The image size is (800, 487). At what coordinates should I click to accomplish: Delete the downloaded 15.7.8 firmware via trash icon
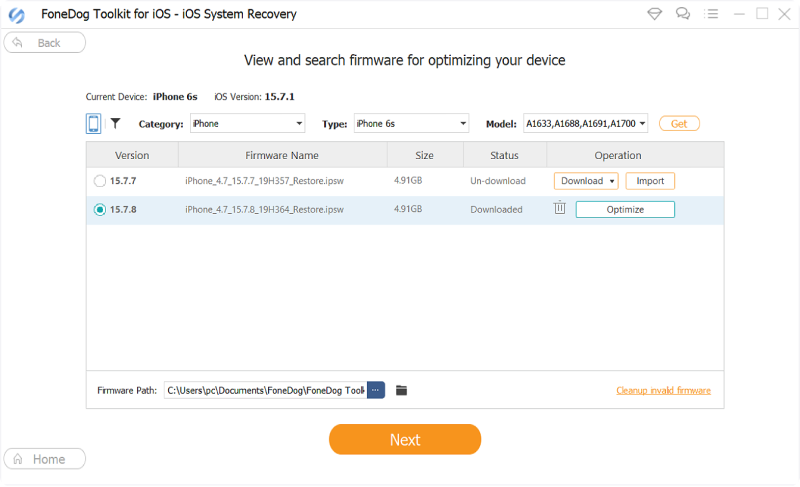[560, 208]
